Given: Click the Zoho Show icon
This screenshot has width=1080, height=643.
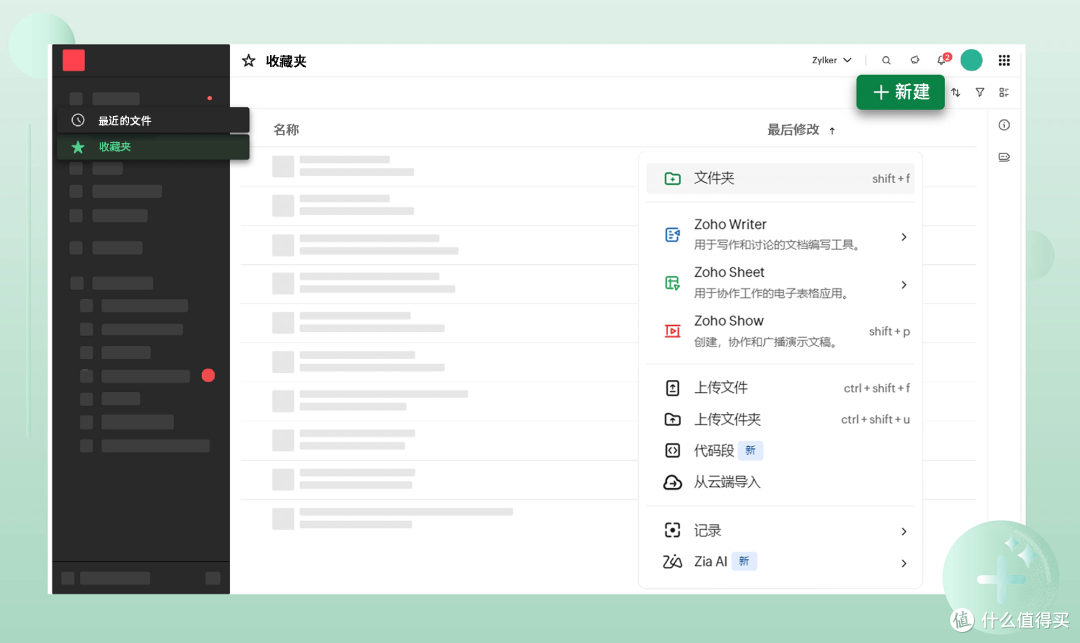Looking at the screenshot, I should pyautogui.click(x=672, y=331).
